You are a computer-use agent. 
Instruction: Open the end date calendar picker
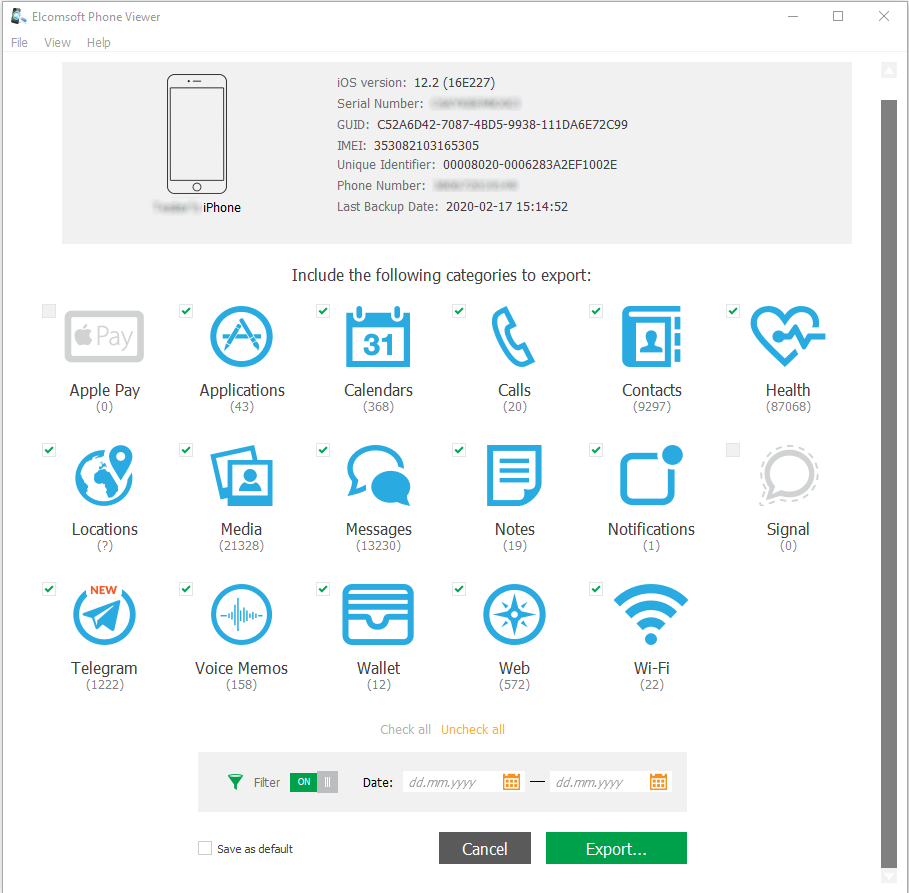point(658,781)
